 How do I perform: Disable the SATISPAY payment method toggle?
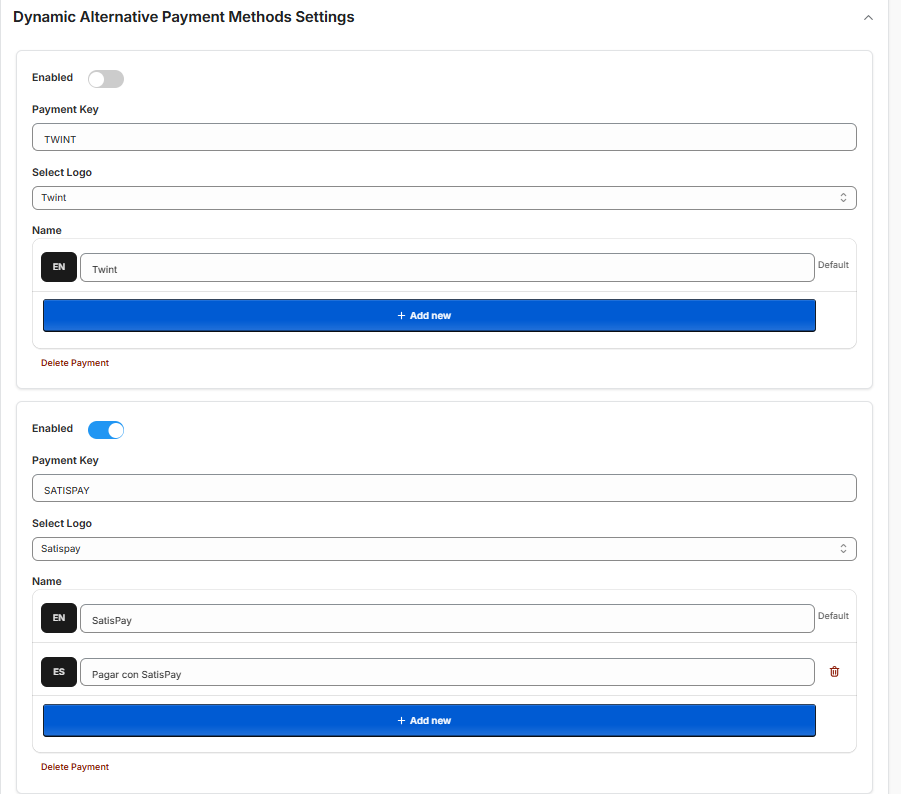(106, 430)
